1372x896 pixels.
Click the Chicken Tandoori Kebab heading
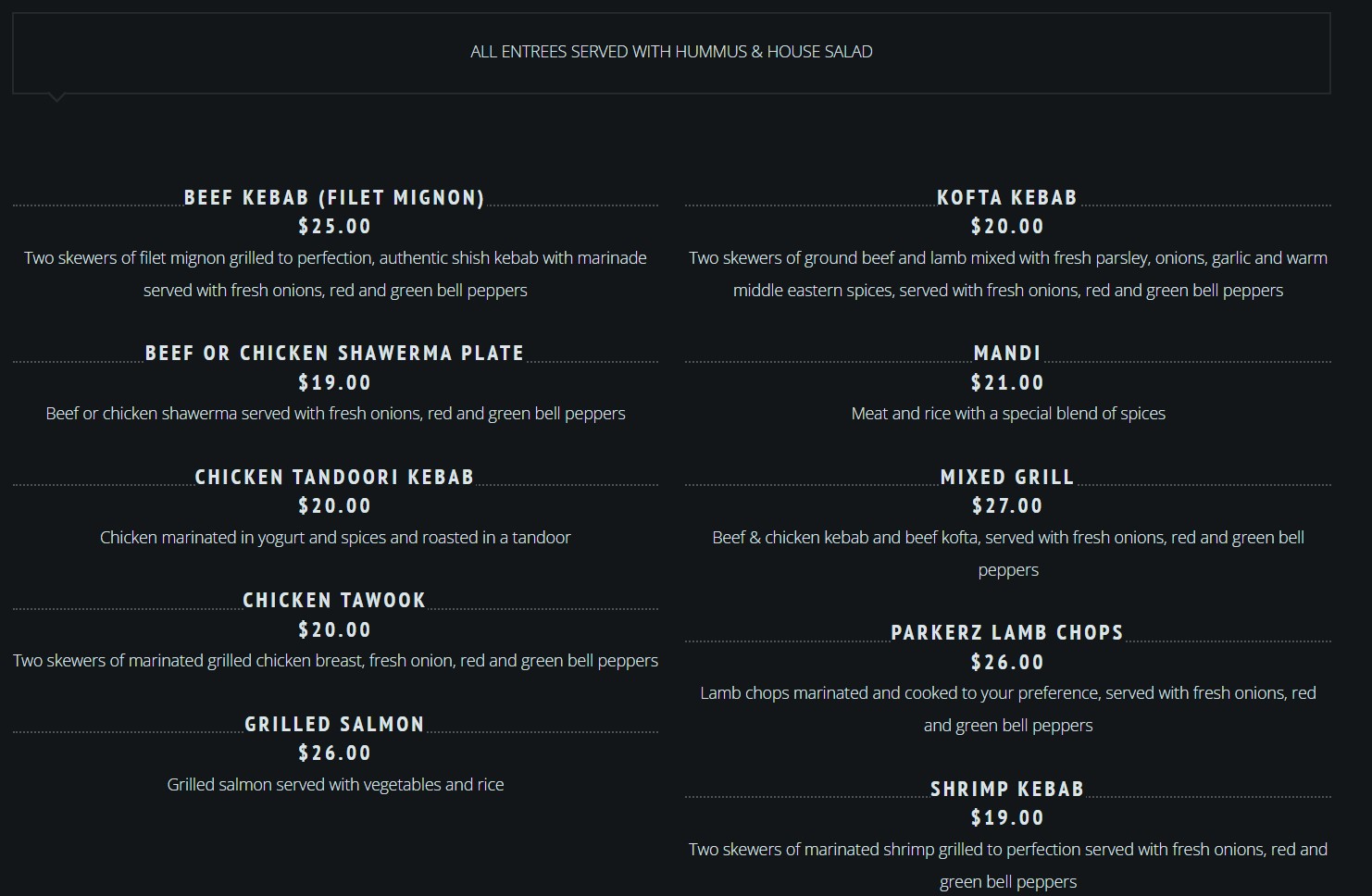(x=334, y=478)
